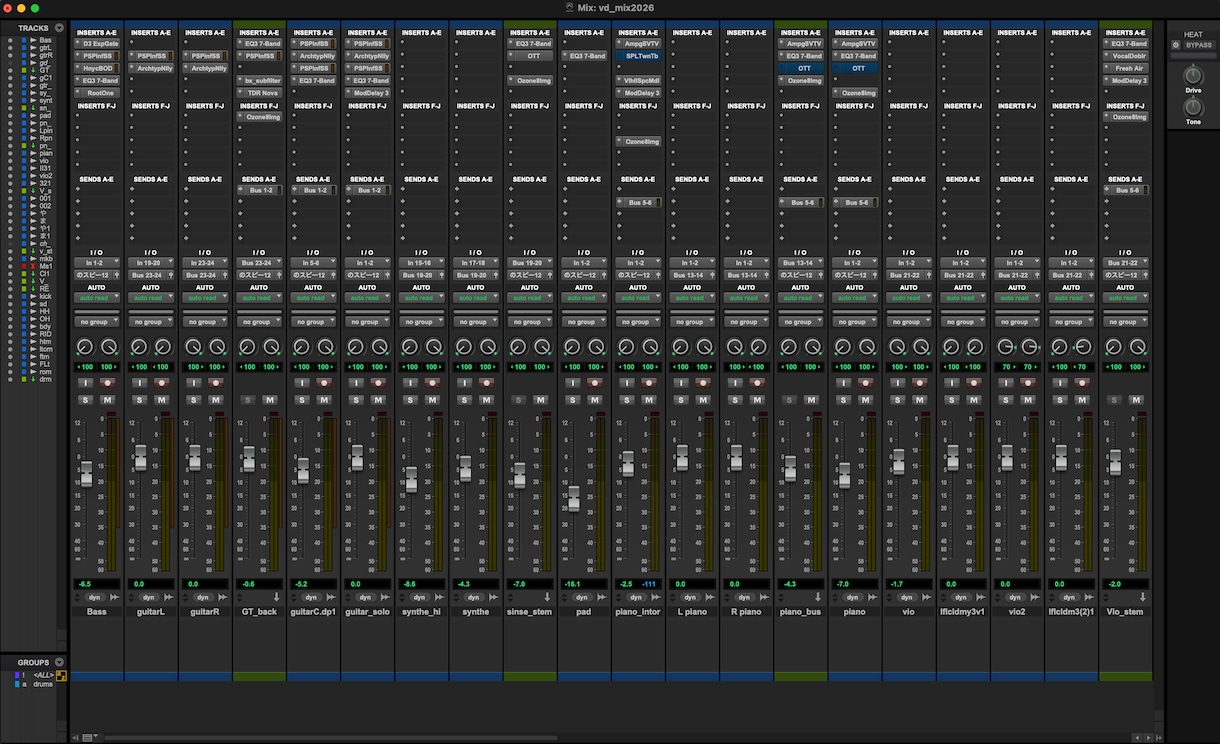The height and width of the screenshot is (744, 1220).
Task: Click the Bus 1-2 send on guitar_solo
Action: point(368,190)
